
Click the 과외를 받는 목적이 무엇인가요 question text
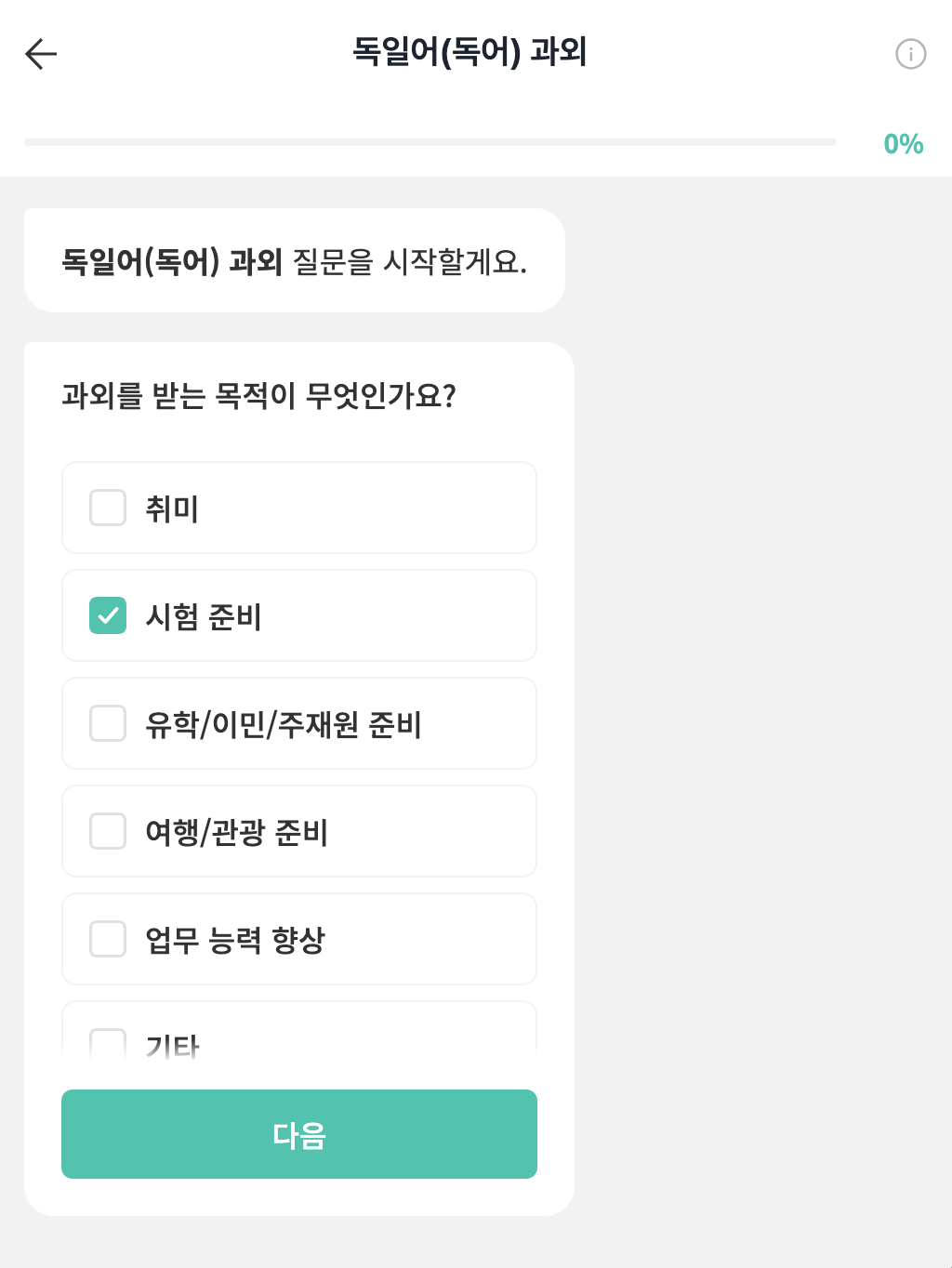pyautogui.click(x=258, y=396)
